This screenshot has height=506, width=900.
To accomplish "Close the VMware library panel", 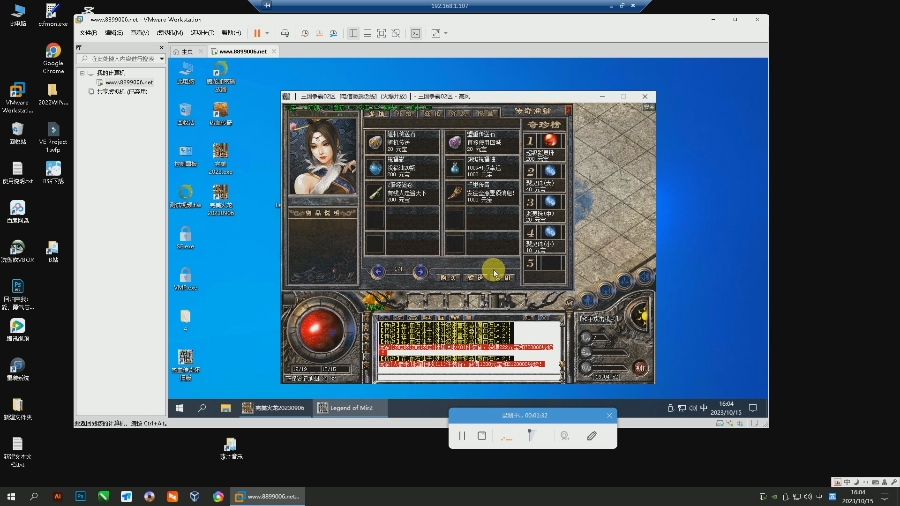I will pos(161,48).
